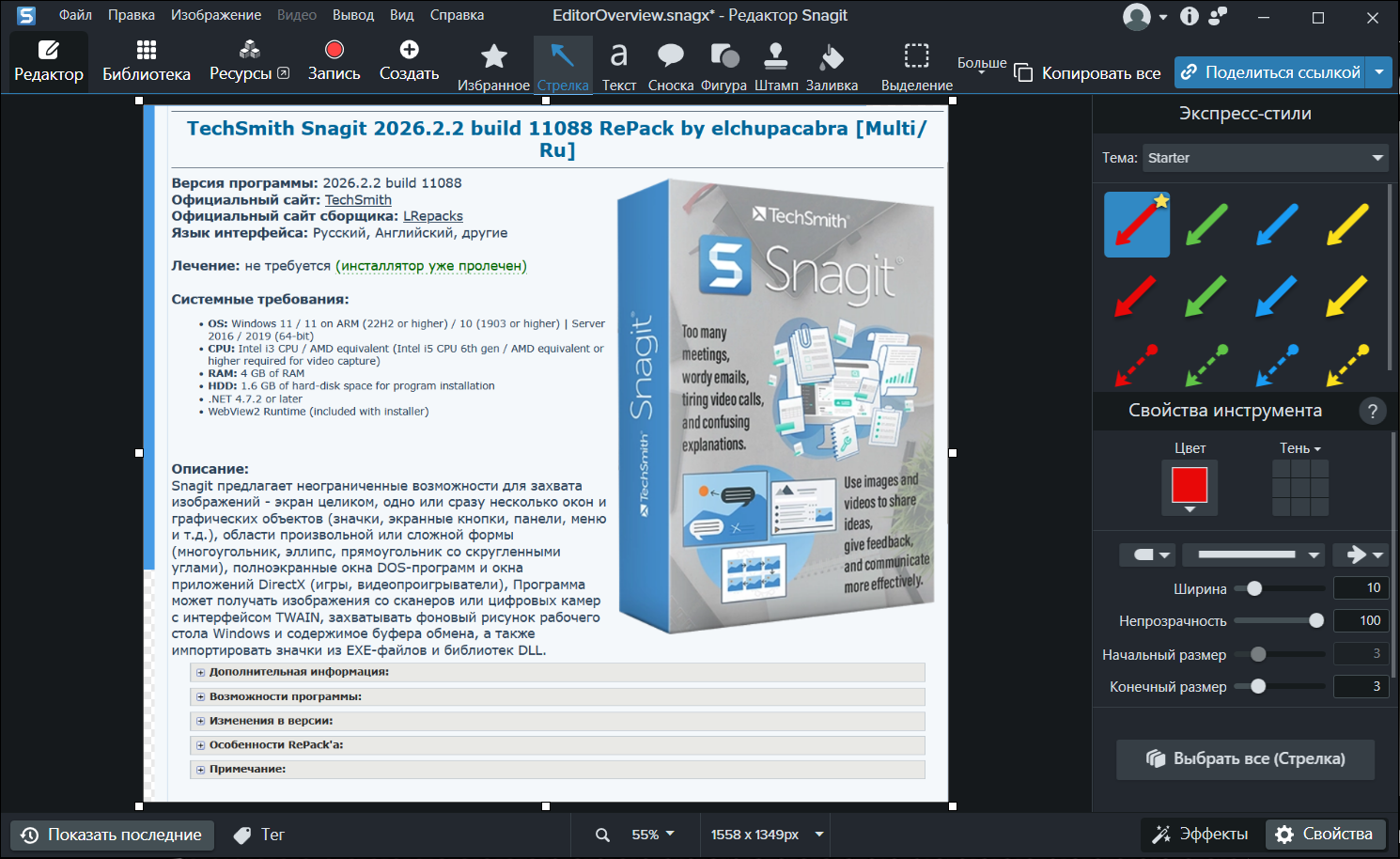1400x859 pixels.
Task: Choose the Текст tool
Action: tap(618, 66)
